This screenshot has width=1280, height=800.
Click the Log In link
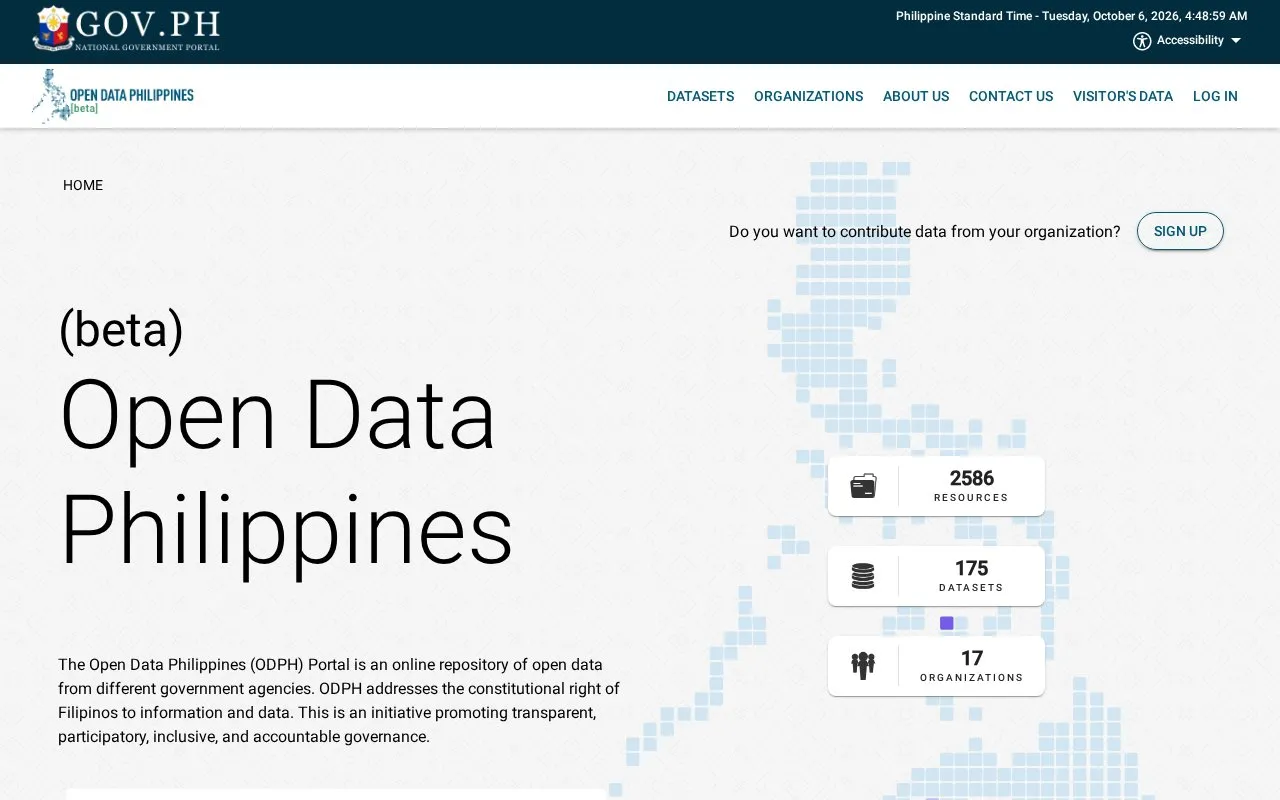1215,96
